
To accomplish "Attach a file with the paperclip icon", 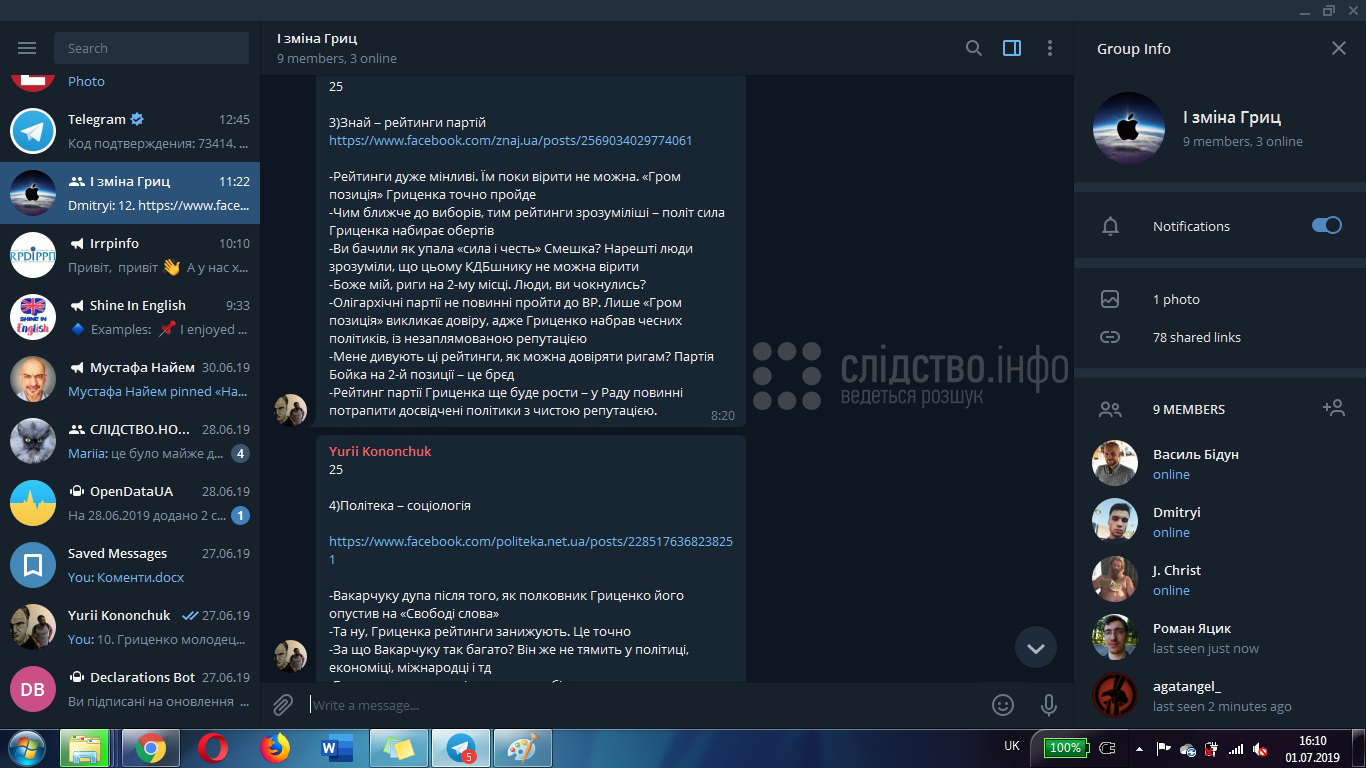I will (x=283, y=705).
